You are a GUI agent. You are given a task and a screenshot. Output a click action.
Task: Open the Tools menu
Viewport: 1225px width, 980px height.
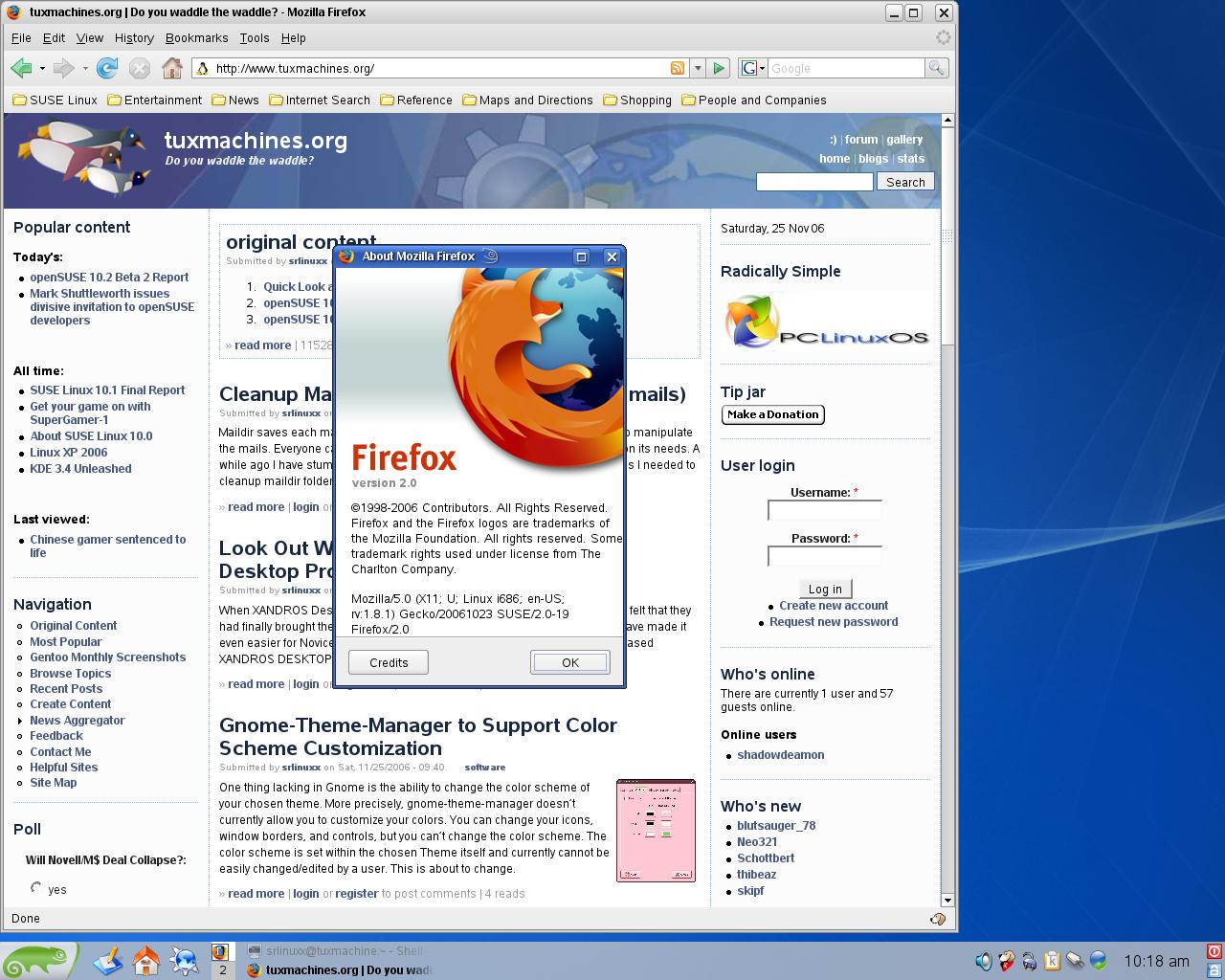click(255, 38)
